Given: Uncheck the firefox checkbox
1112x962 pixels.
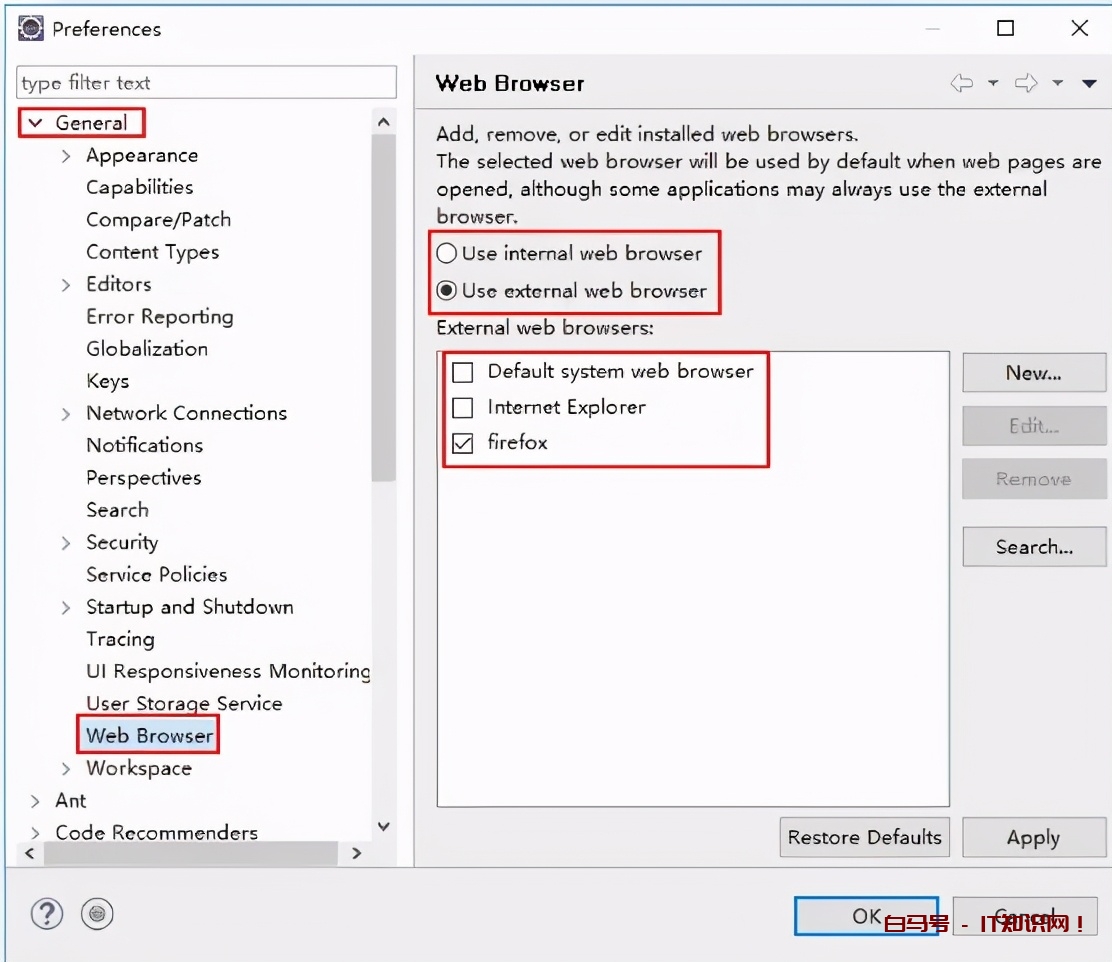Looking at the screenshot, I should (462, 443).
